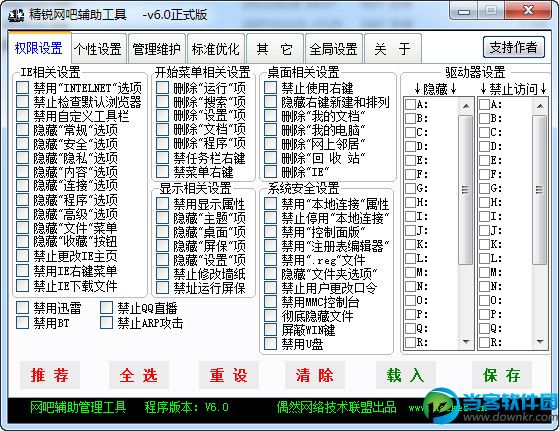The width and height of the screenshot is (559, 431).
Task: Check 删除"回收站" option
Action: pos(271,158)
